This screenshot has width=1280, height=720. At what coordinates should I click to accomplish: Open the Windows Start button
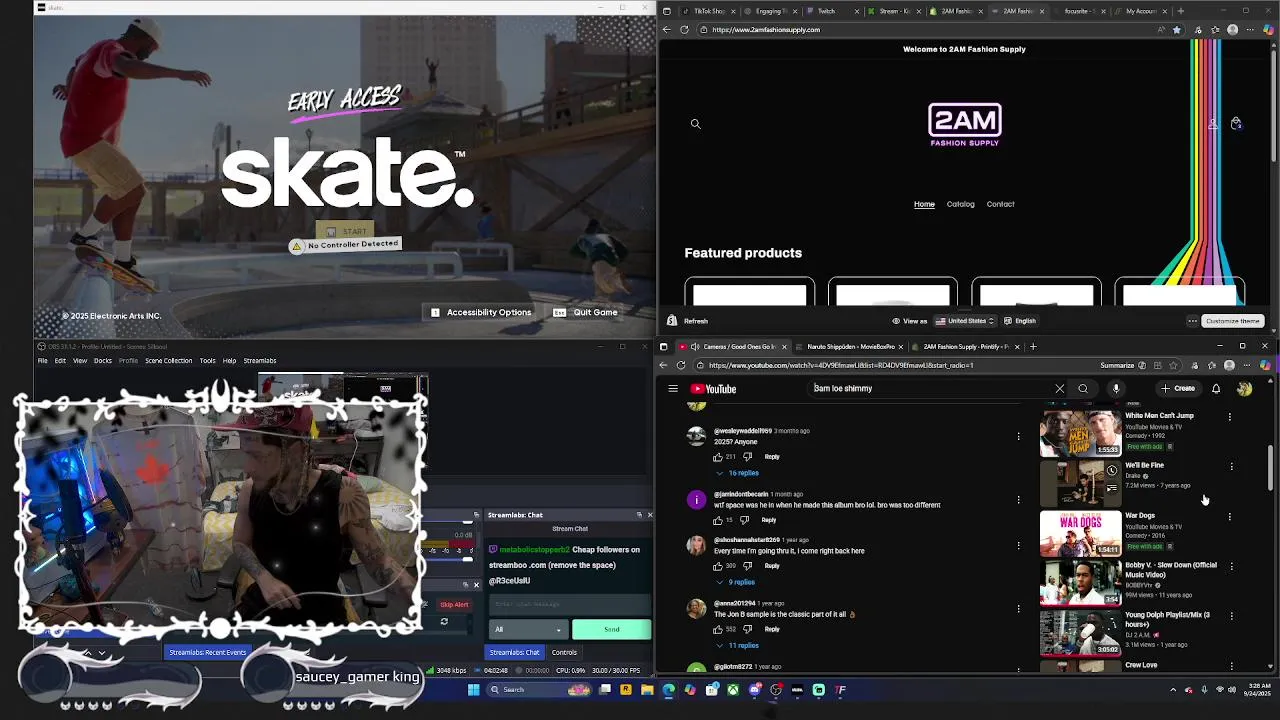[474, 690]
